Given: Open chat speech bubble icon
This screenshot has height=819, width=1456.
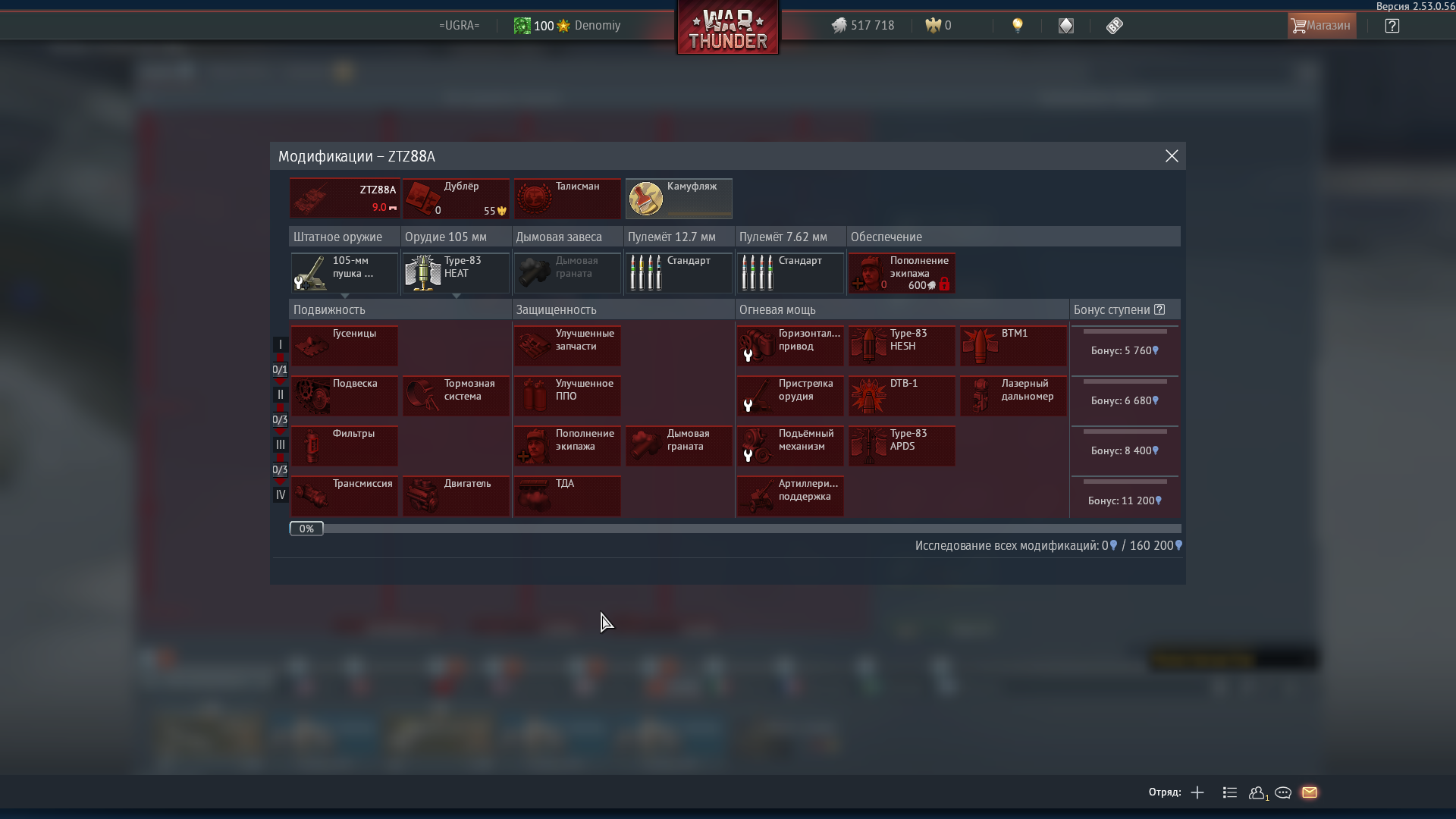Looking at the screenshot, I should pos(1283,792).
